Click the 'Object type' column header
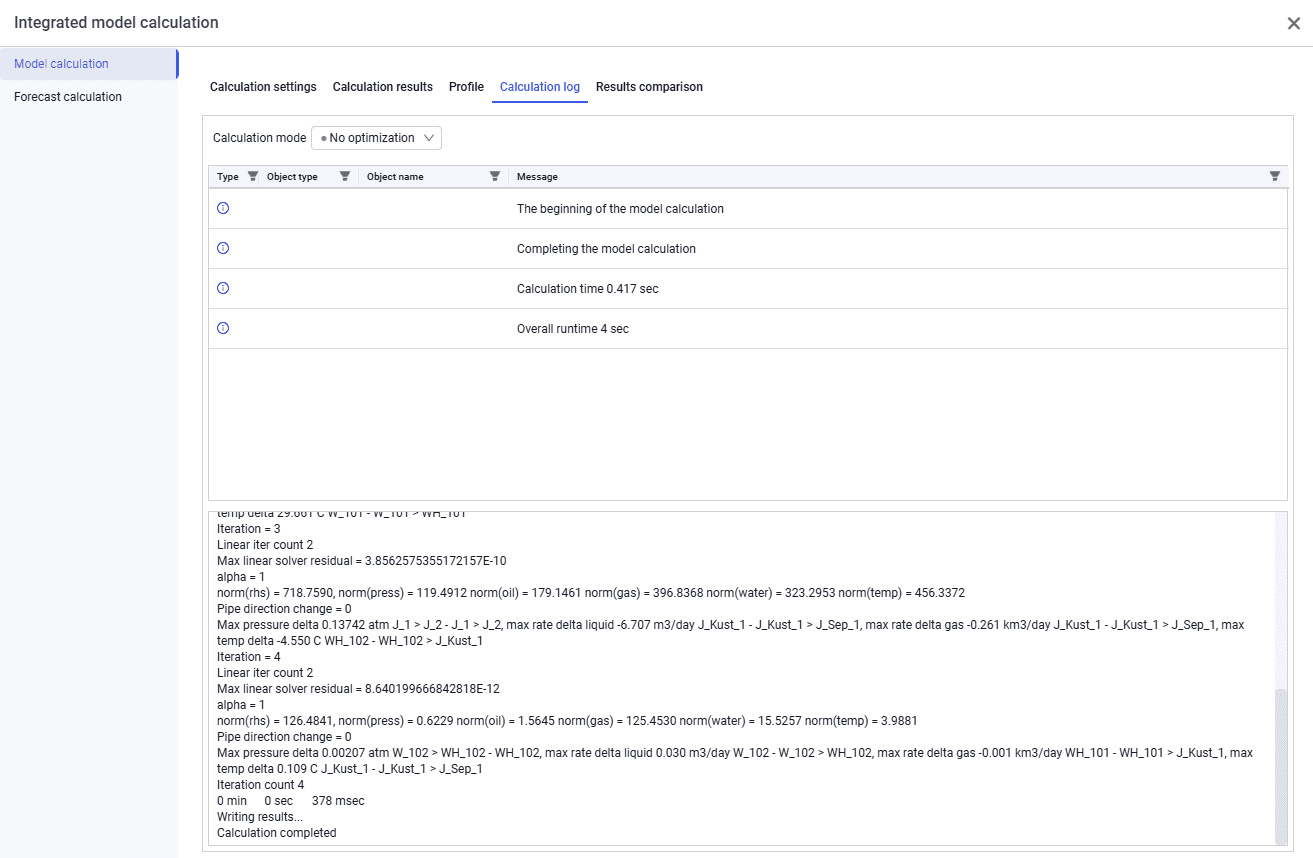The width and height of the screenshot is (1313, 858). coord(292,177)
